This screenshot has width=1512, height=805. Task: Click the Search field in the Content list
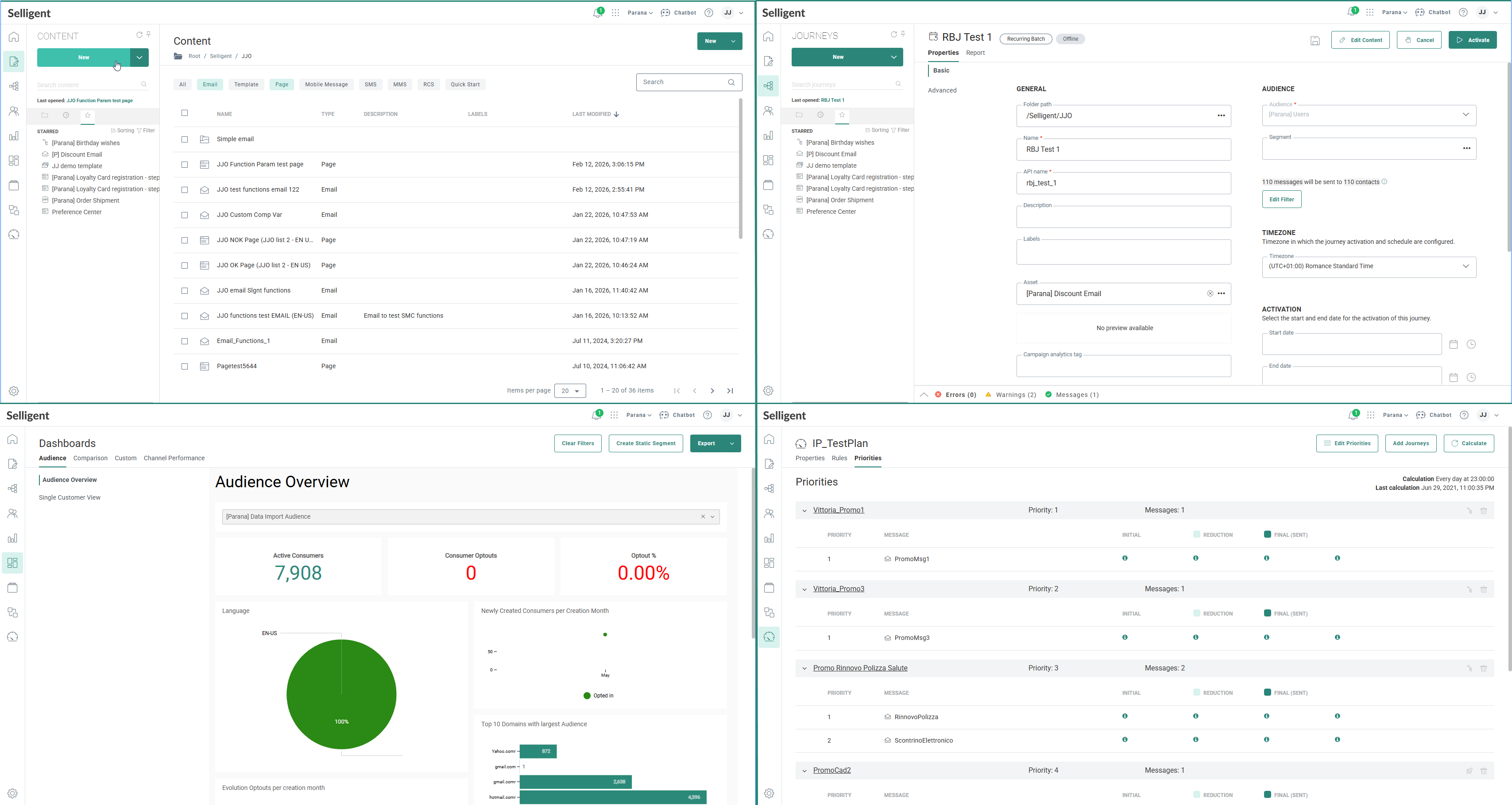[x=681, y=82]
